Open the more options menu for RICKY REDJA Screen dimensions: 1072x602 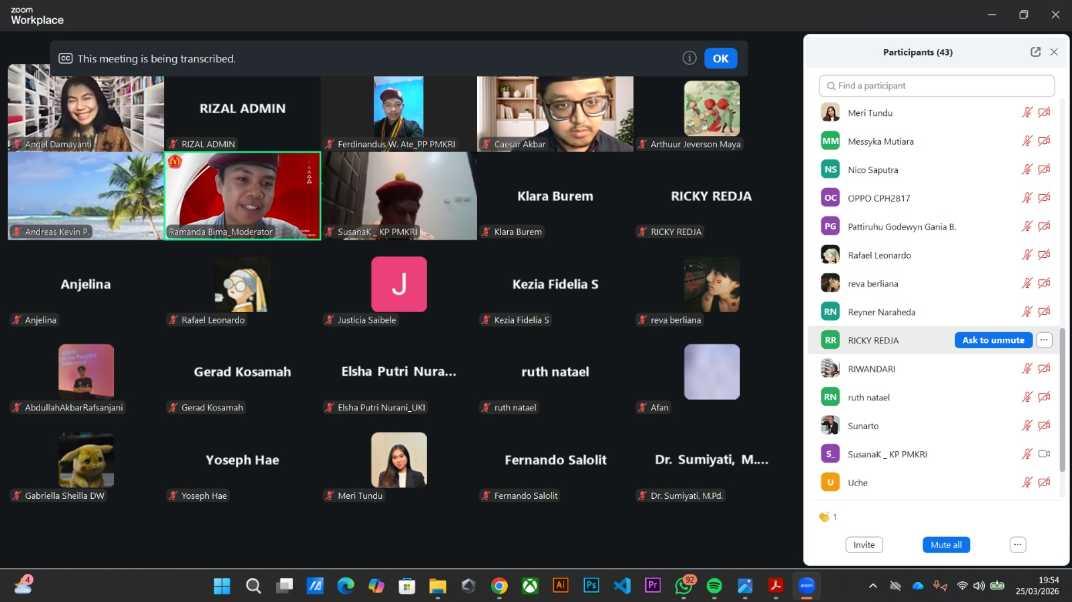coord(1044,340)
